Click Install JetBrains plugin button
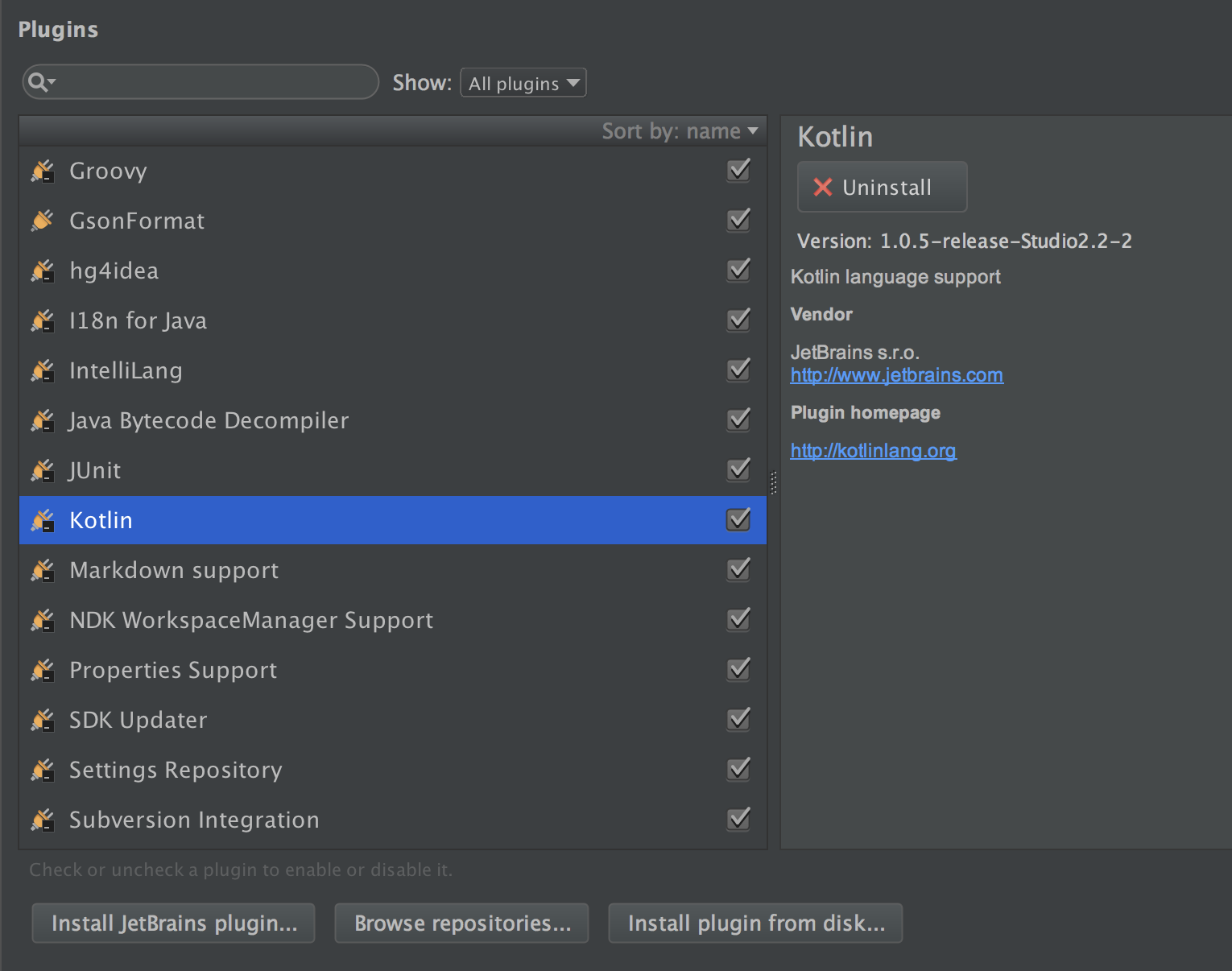The height and width of the screenshot is (971, 1232). pyautogui.click(x=173, y=923)
